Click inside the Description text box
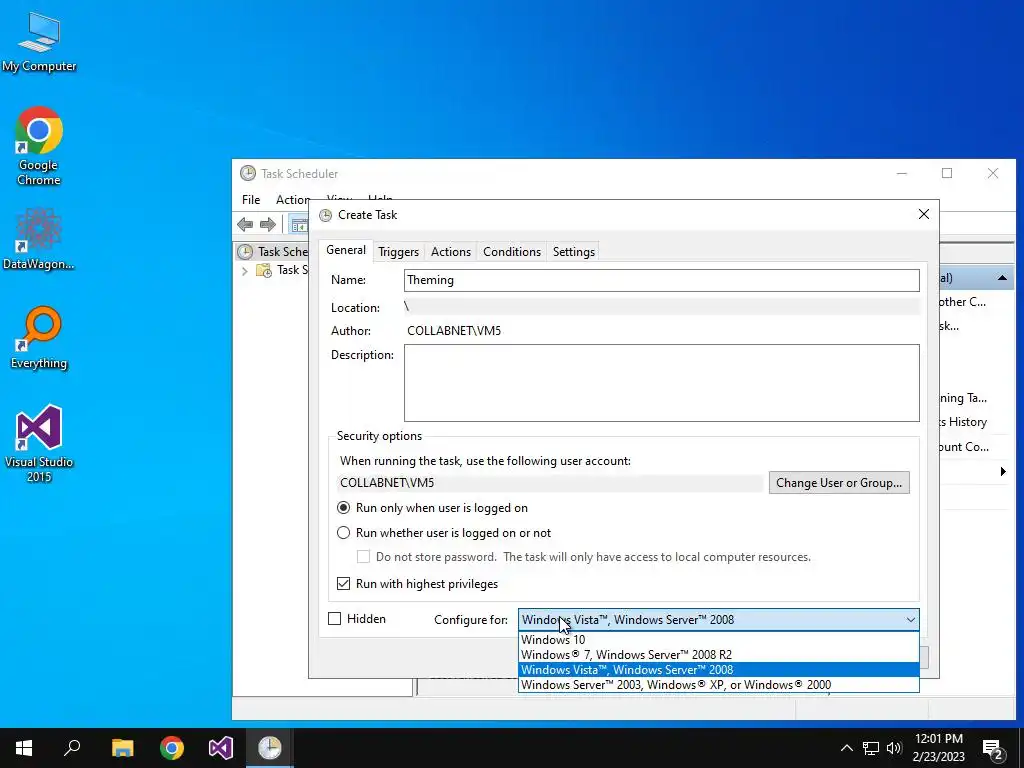Screen dimensions: 1024x768 [x=662, y=383]
